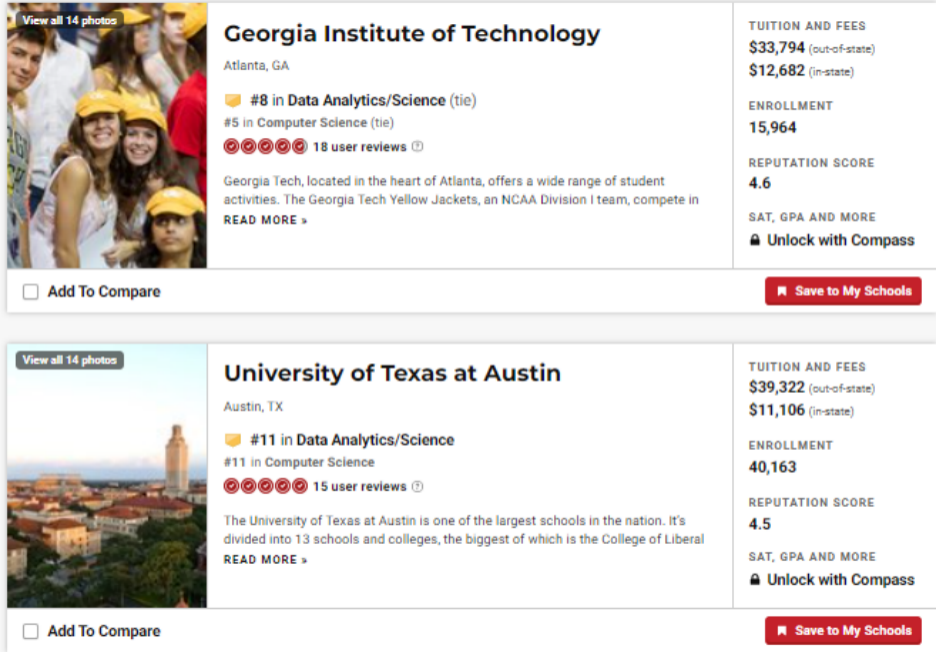Click UT Austin's yellow ranking badge icon
This screenshot has height=652, width=936.
tap(233, 440)
